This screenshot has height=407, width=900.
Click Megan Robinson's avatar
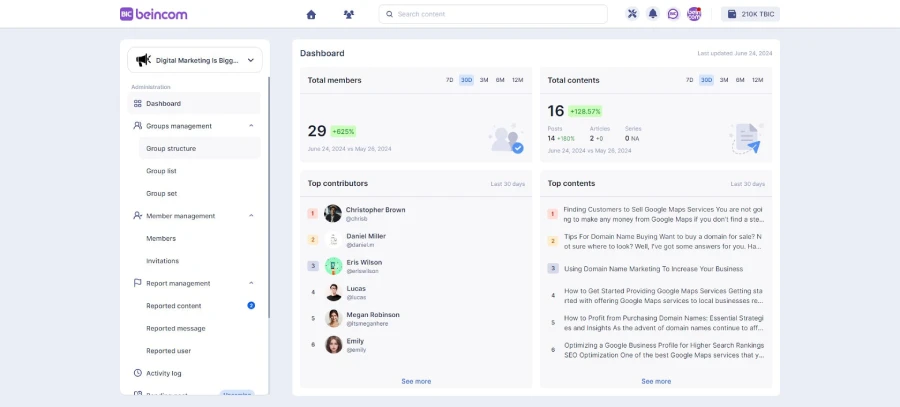tap(333, 319)
